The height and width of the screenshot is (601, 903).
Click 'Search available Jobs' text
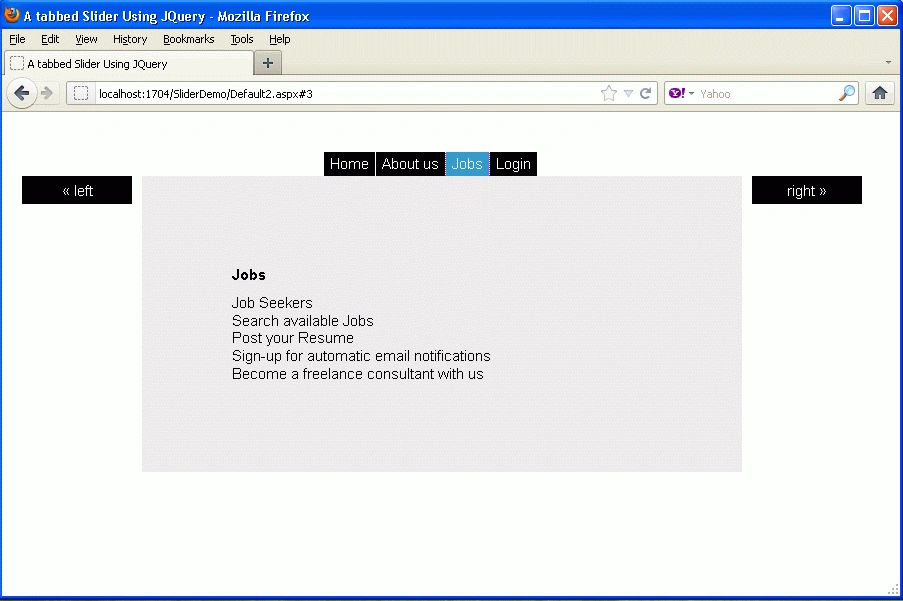(302, 321)
